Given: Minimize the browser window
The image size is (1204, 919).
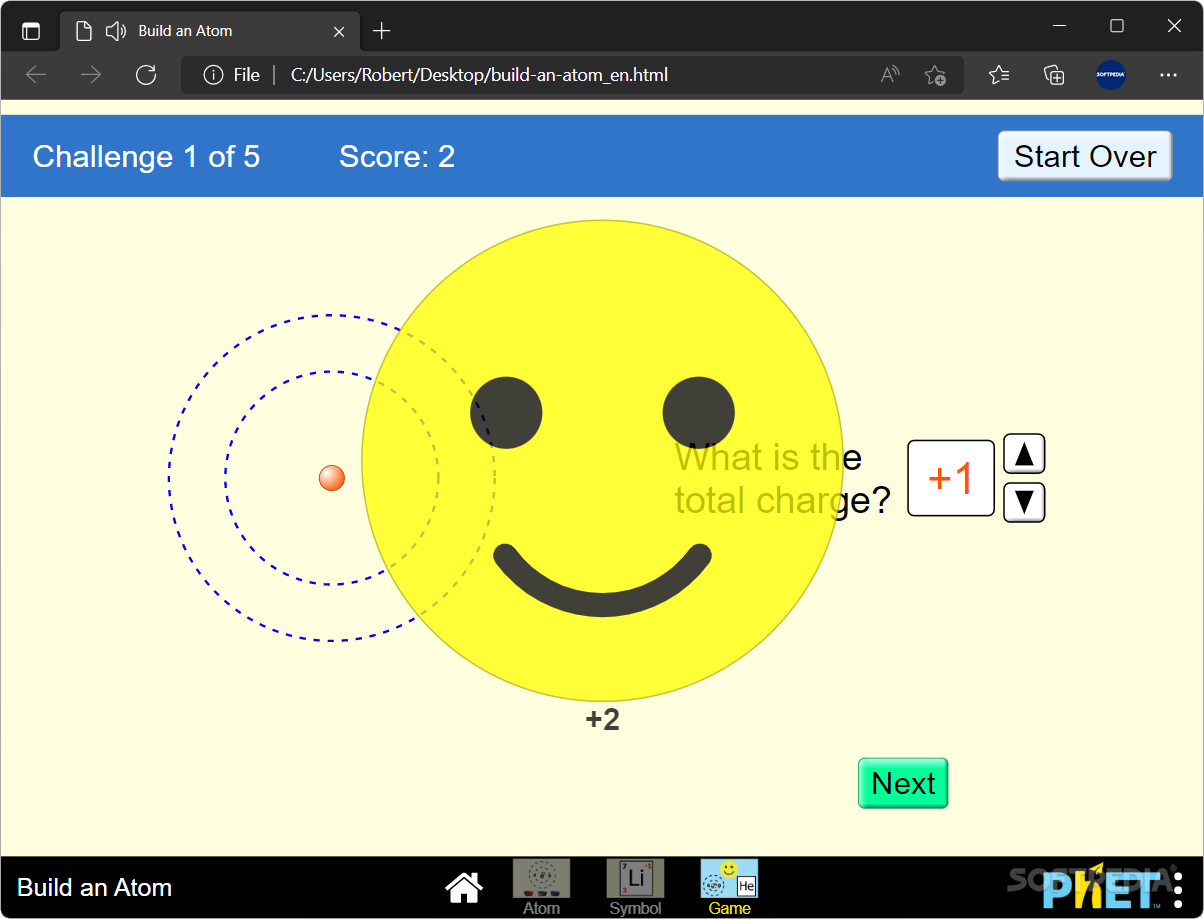Looking at the screenshot, I should 1060,26.
